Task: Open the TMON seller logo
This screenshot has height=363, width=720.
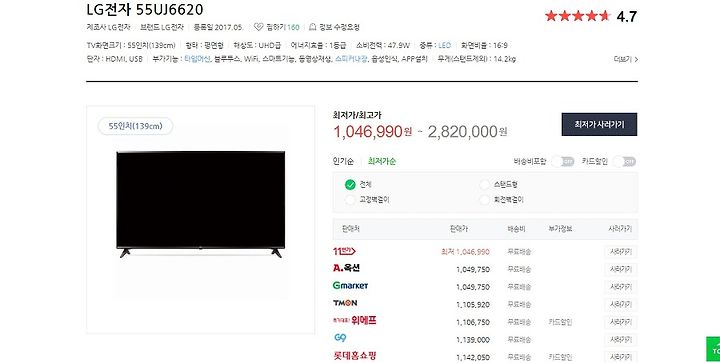Action: tap(345, 303)
